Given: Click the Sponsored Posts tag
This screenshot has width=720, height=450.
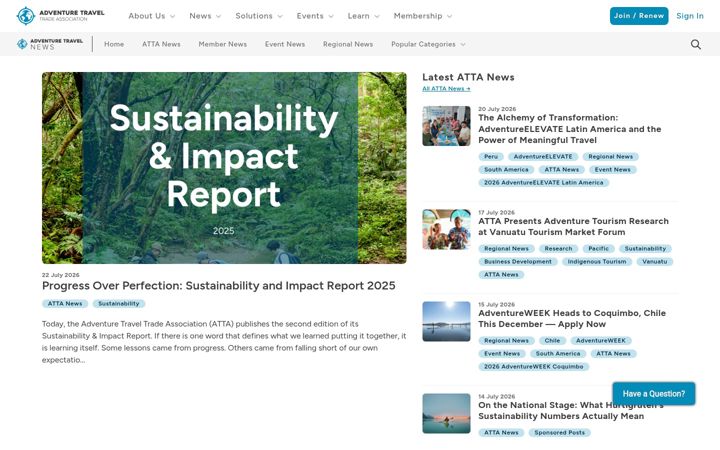Looking at the screenshot, I should 560,433.
